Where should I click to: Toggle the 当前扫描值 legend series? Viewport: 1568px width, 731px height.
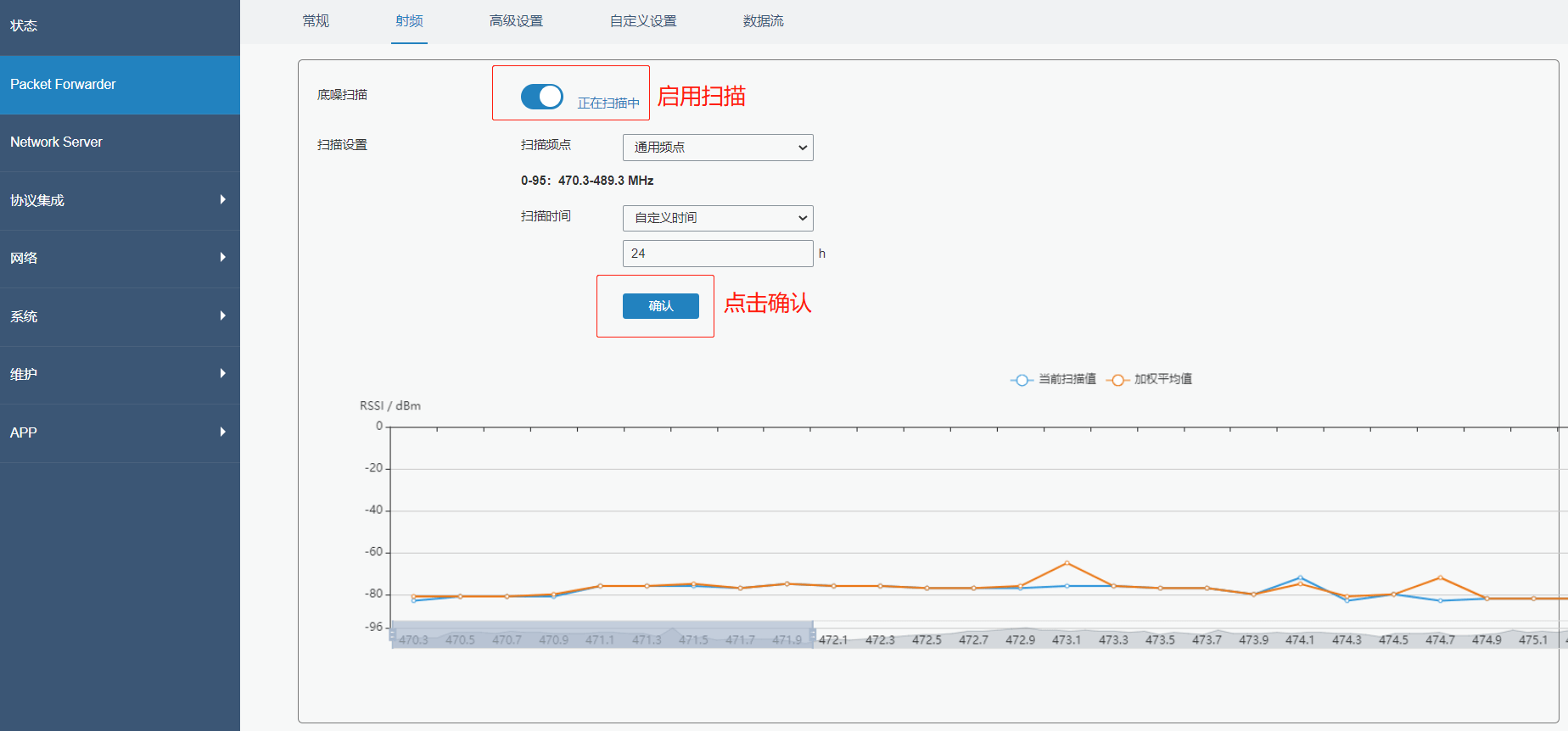[x=1054, y=379]
